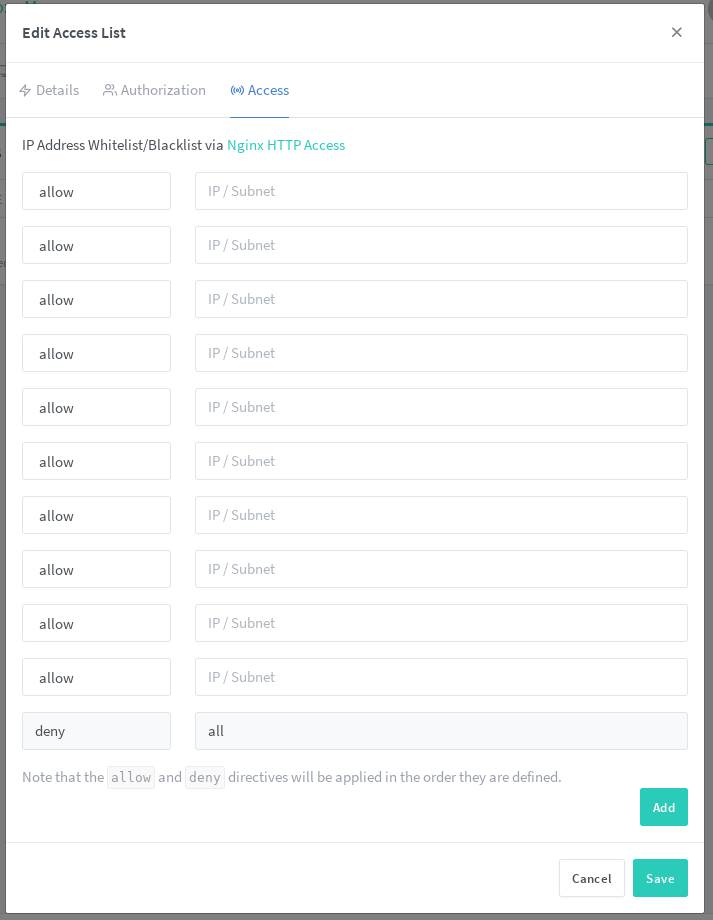
Task: Open the Nginx HTTP Access documentation link
Action: coord(287,145)
